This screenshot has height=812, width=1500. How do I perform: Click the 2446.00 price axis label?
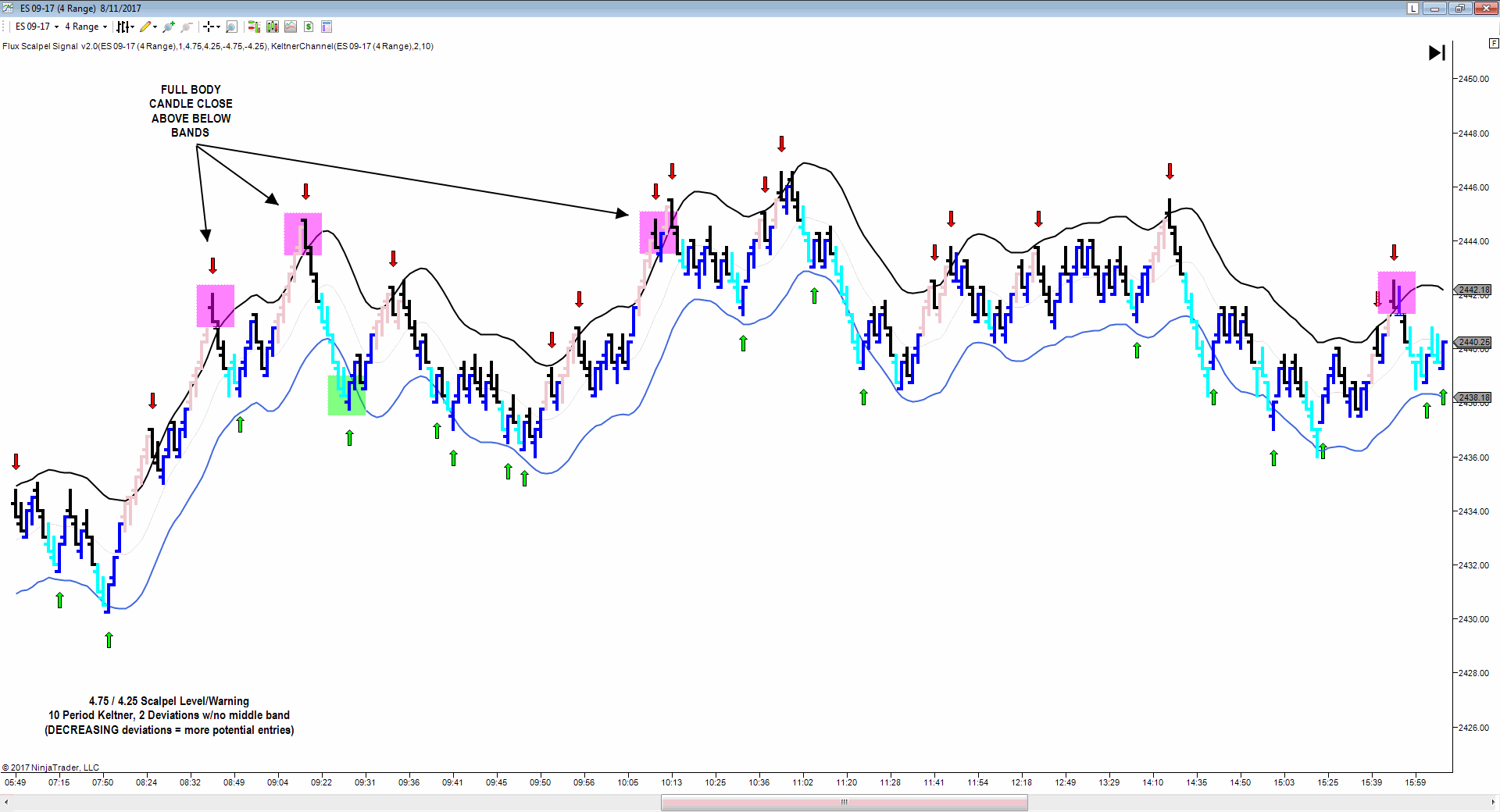(x=1473, y=187)
